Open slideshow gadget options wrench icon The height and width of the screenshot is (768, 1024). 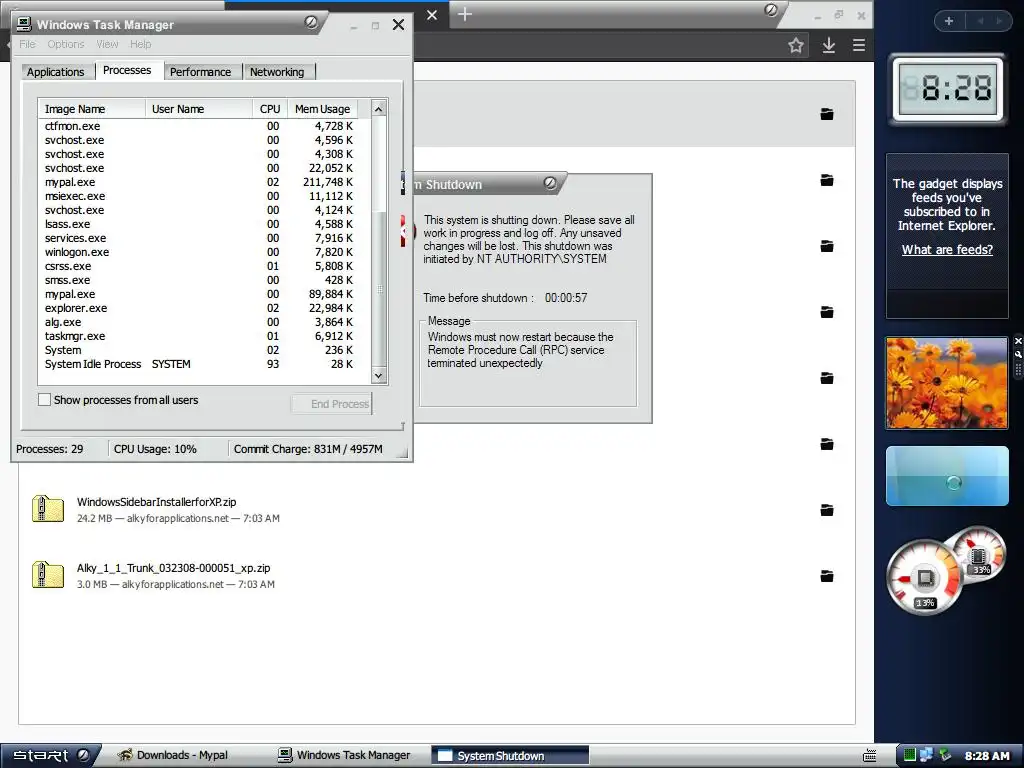pos(1018,355)
